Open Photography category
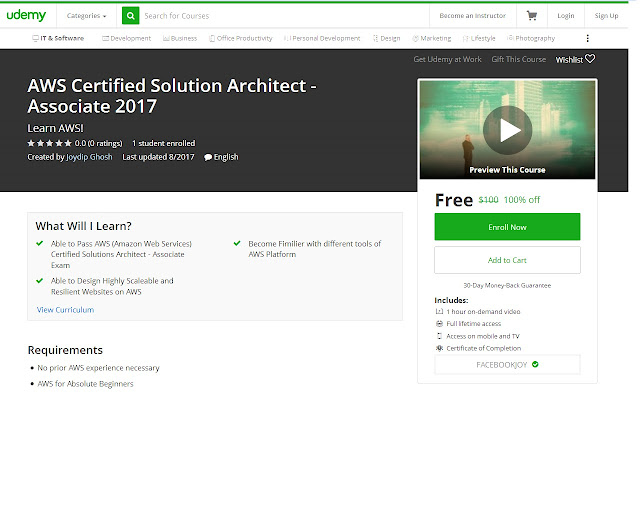640x512 pixels. pyautogui.click(x=531, y=38)
